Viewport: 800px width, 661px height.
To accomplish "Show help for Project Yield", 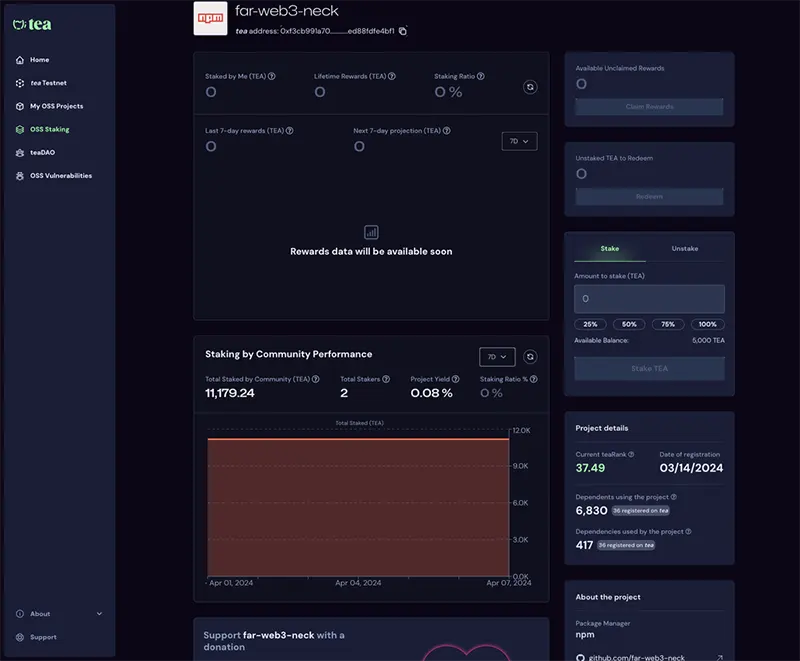I will [456, 379].
